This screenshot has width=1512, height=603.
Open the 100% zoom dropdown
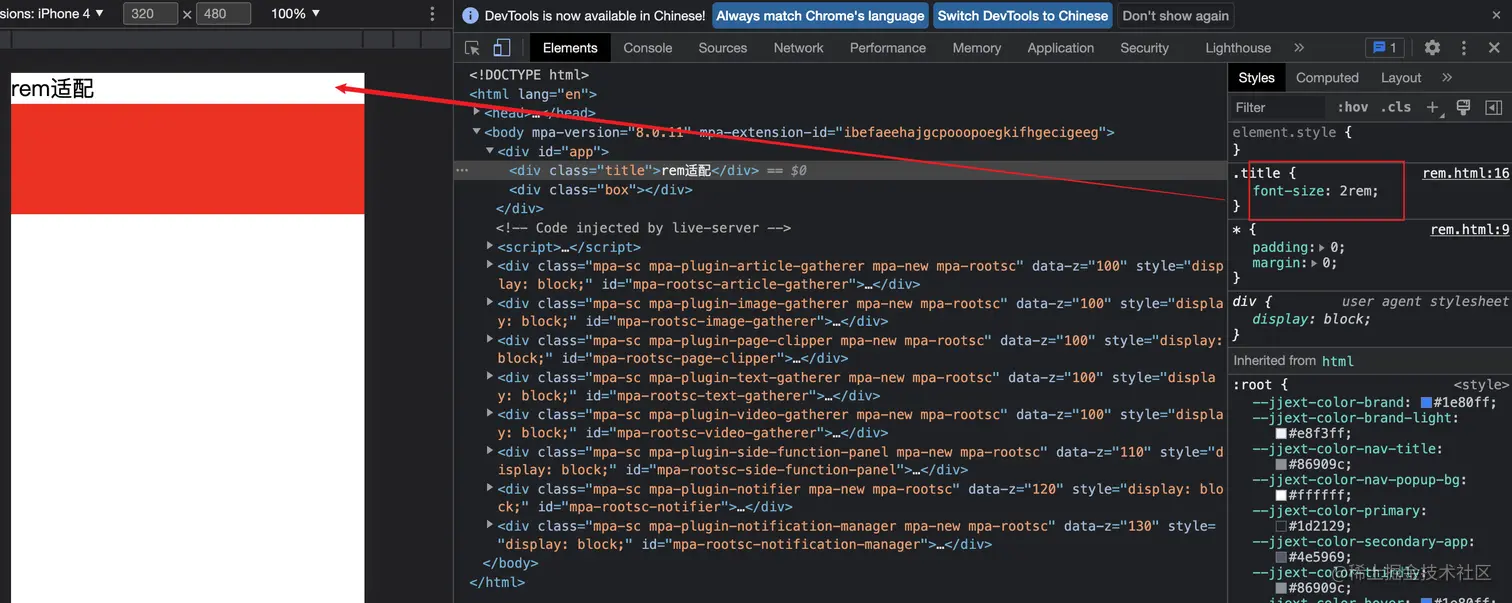pyautogui.click(x=296, y=14)
